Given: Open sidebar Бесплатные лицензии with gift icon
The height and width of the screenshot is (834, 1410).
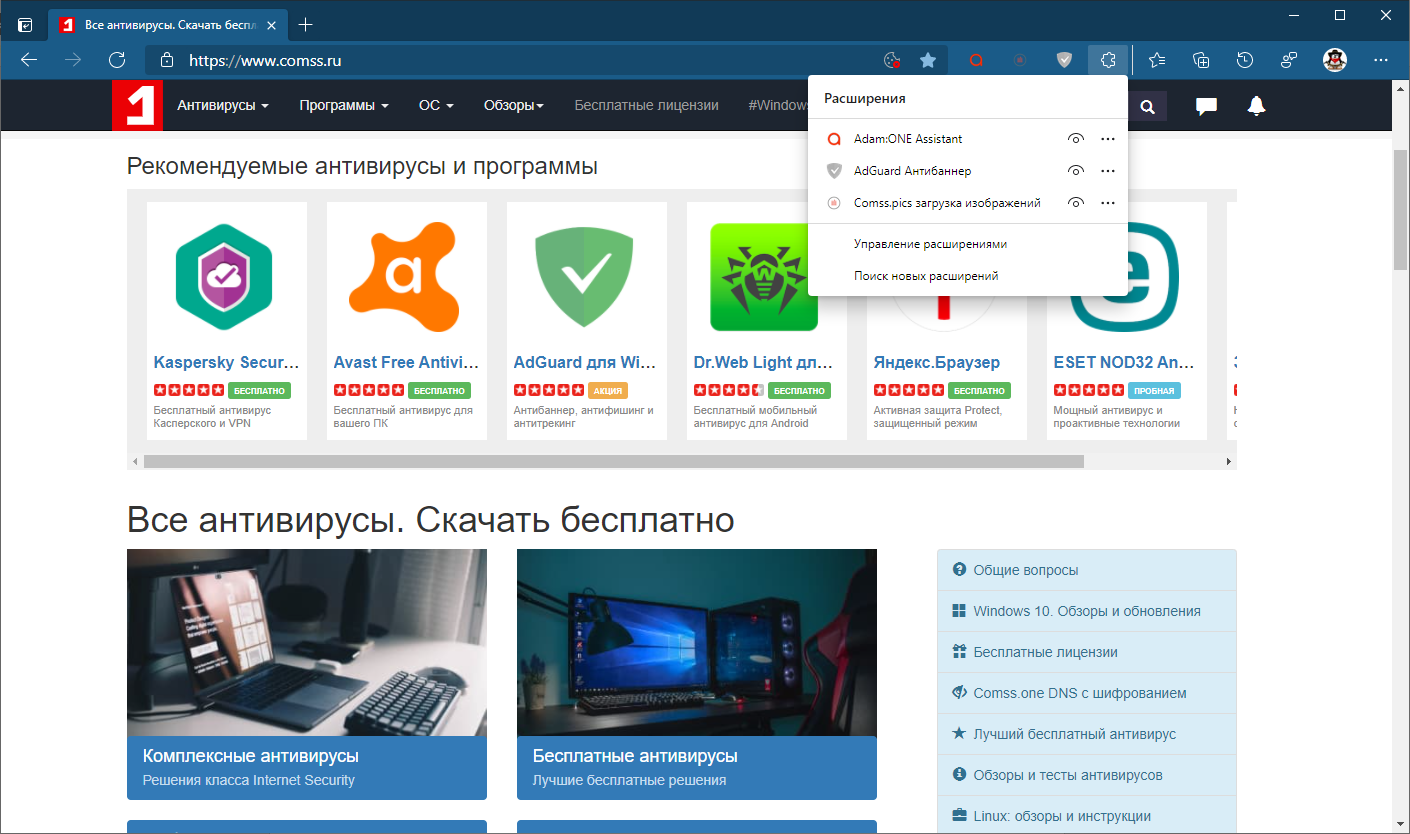Looking at the screenshot, I should coord(1087,652).
